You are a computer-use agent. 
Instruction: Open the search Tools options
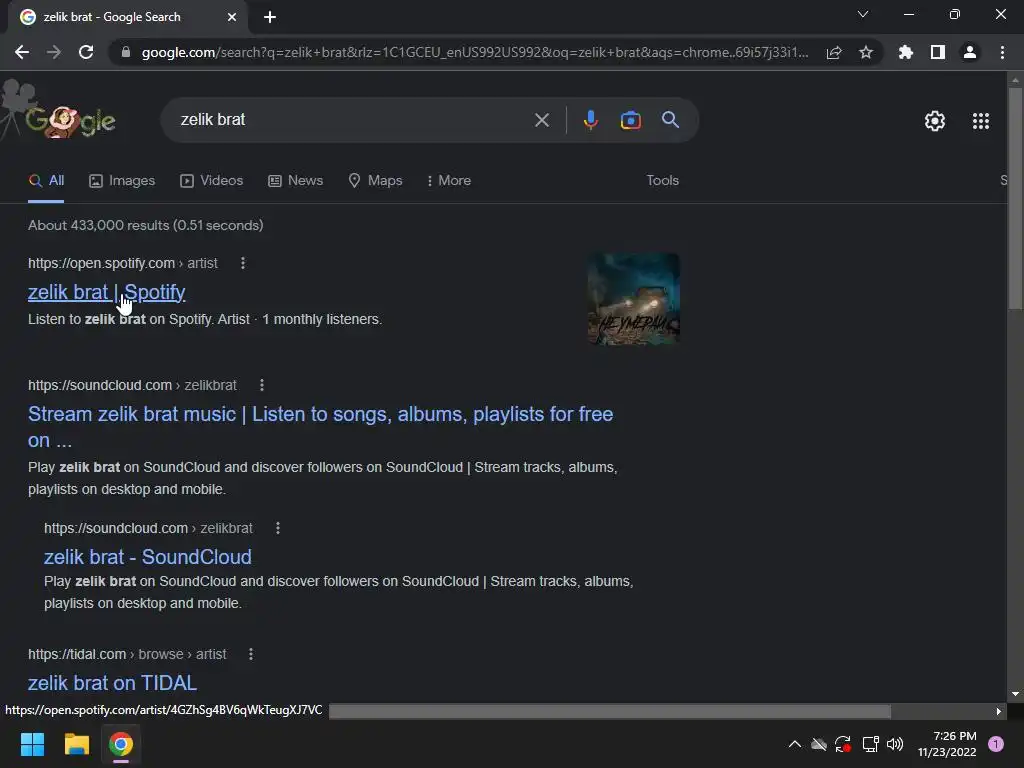(x=662, y=180)
